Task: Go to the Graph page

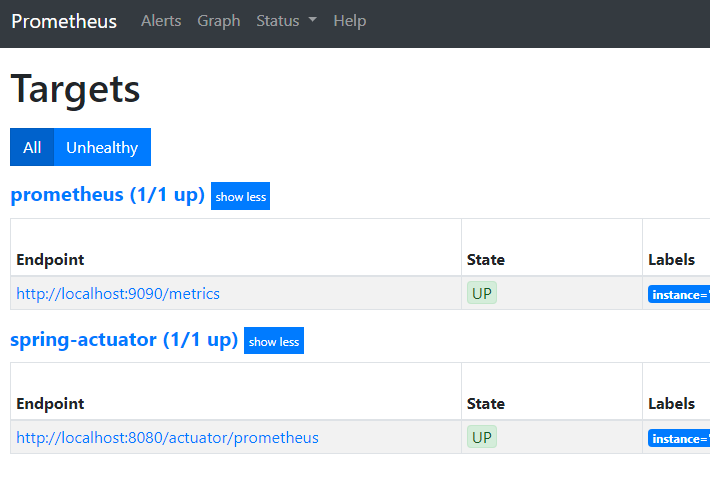Action: [x=218, y=21]
